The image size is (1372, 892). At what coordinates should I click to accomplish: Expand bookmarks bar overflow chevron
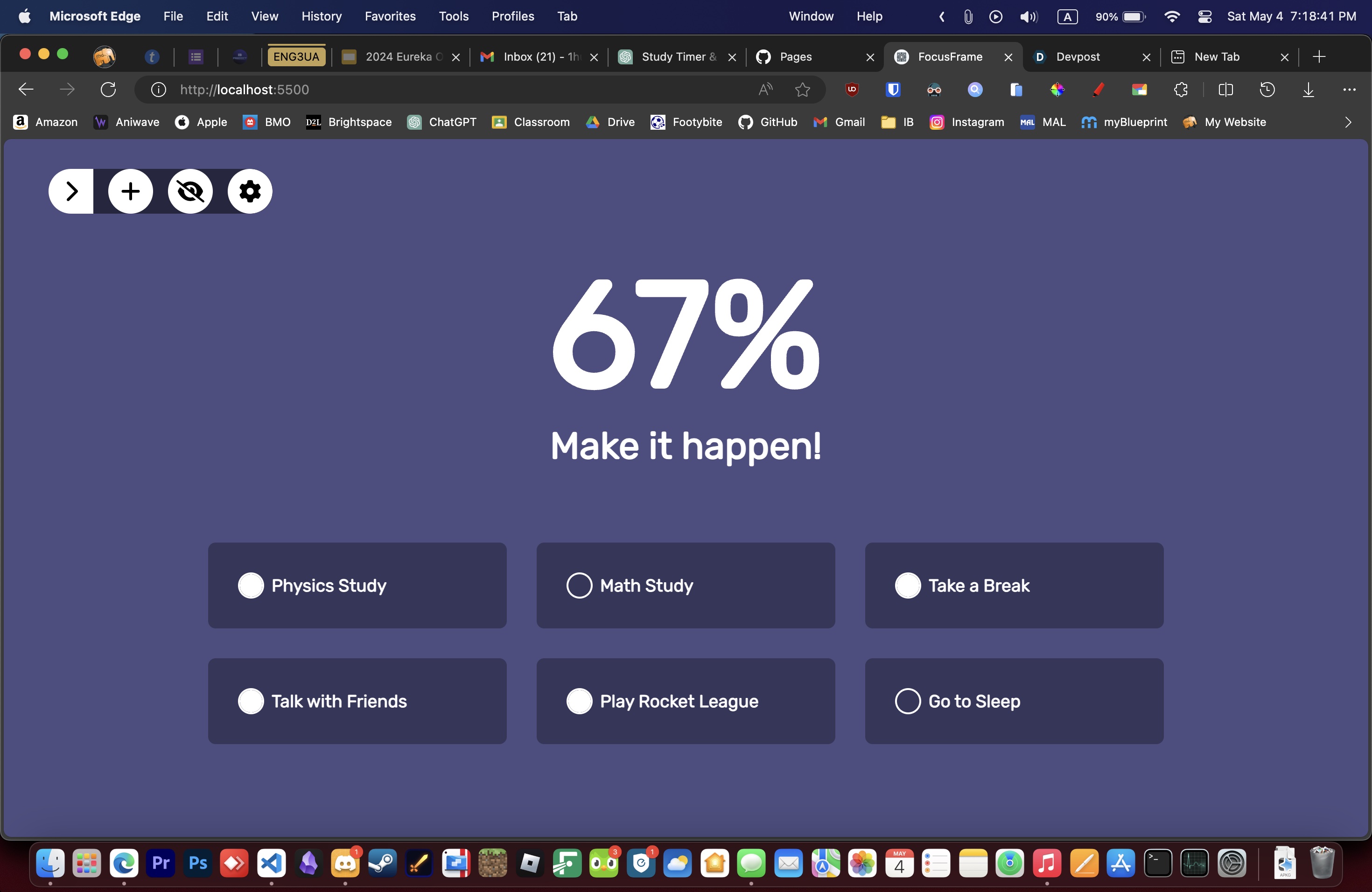pyautogui.click(x=1348, y=122)
